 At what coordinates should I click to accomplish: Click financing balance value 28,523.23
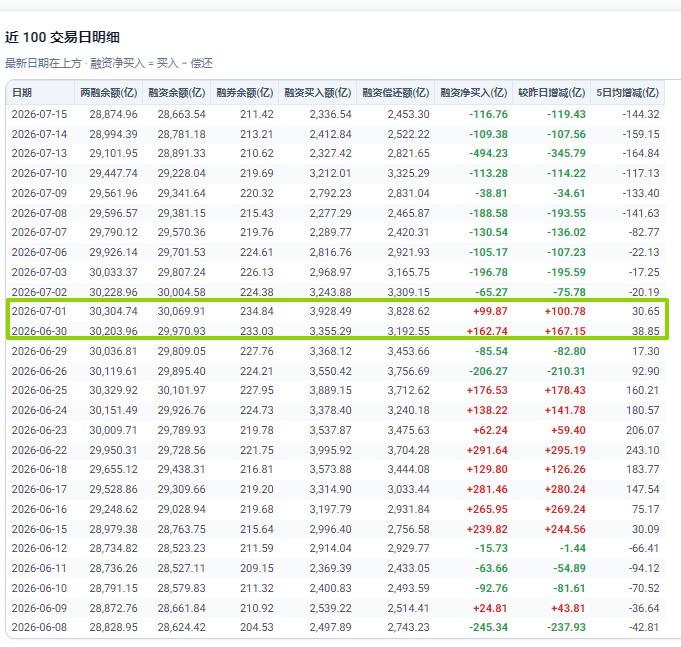click(182, 548)
